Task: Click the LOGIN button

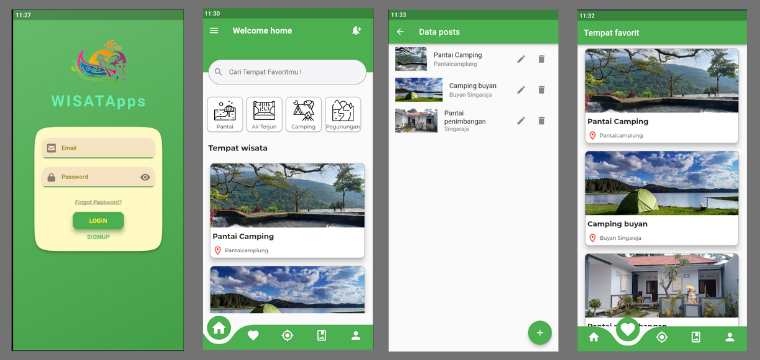Action: [x=98, y=220]
